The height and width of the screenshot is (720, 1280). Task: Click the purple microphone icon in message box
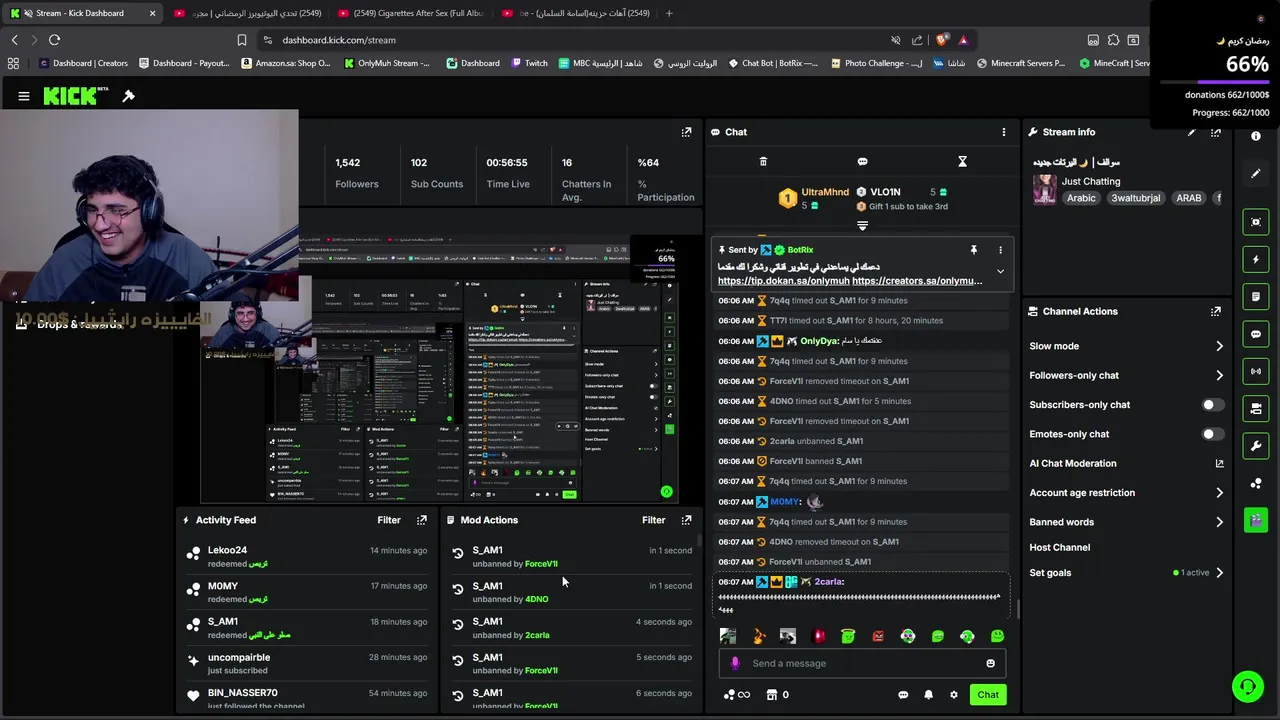point(735,663)
